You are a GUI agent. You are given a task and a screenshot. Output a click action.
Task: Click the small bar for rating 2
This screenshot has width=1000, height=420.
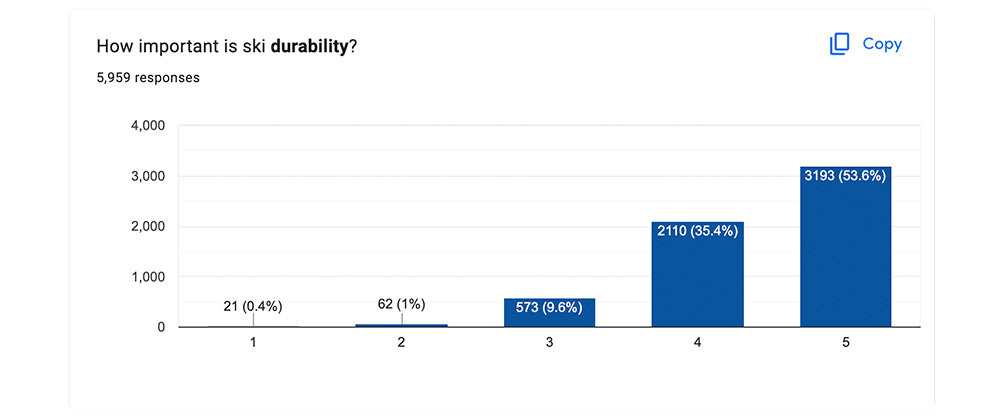click(401, 325)
